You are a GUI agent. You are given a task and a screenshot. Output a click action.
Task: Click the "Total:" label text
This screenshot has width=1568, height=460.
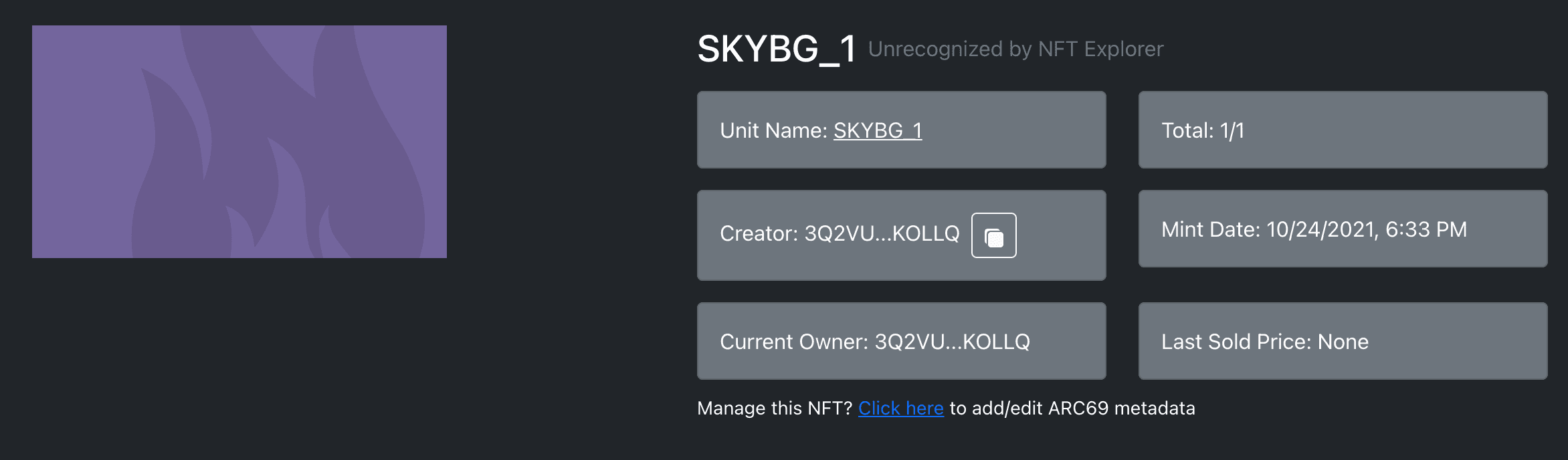click(1187, 130)
